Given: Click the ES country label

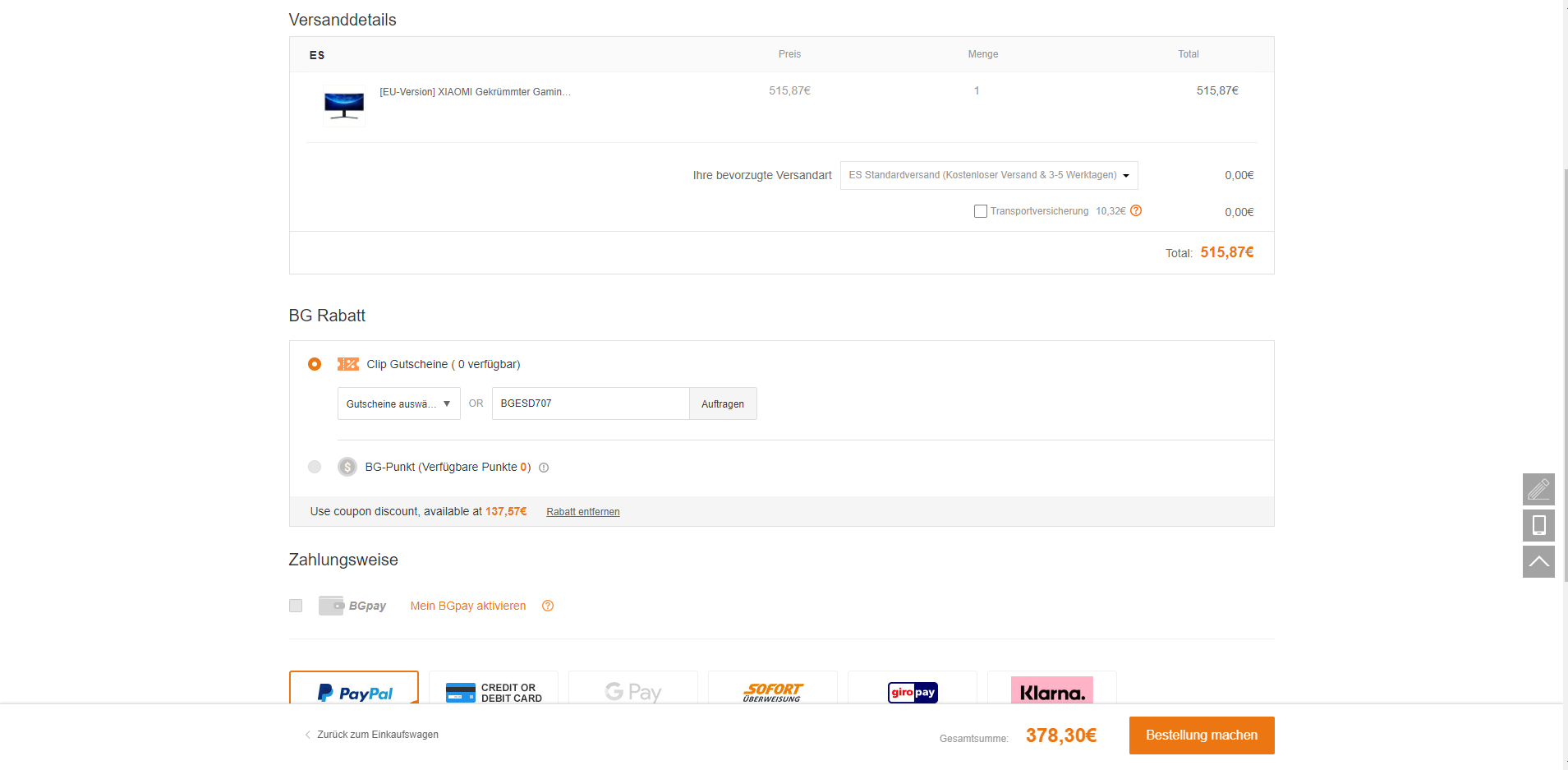Looking at the screenshot, I should coord(317,55).
